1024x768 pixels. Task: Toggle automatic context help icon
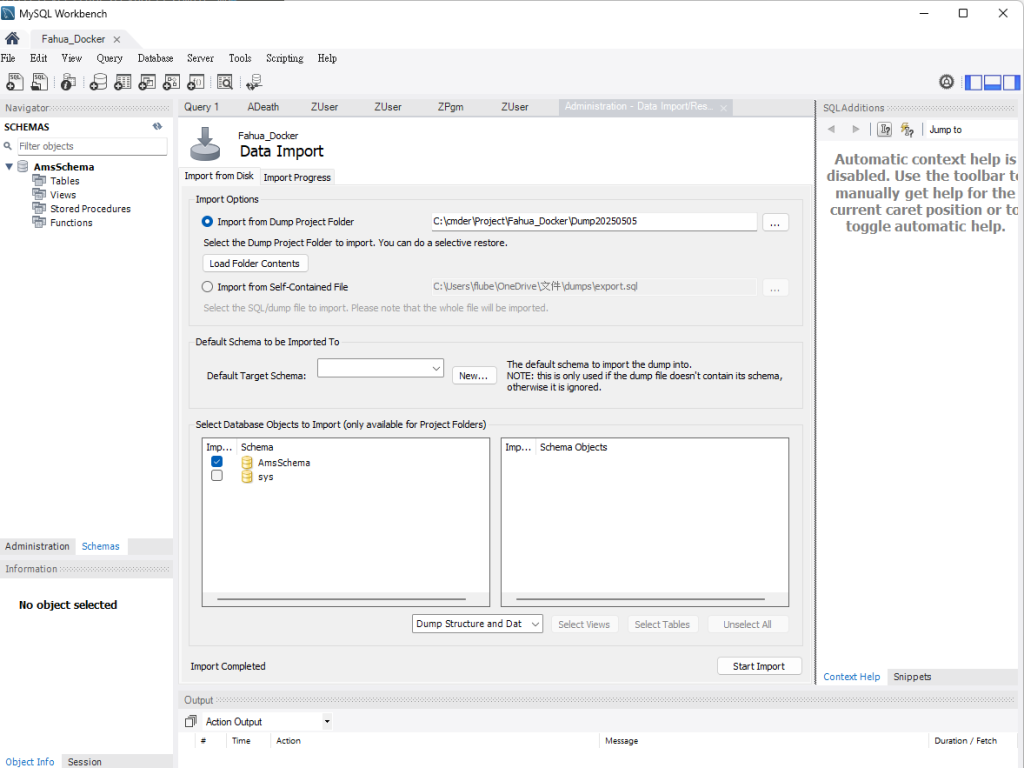907,129
